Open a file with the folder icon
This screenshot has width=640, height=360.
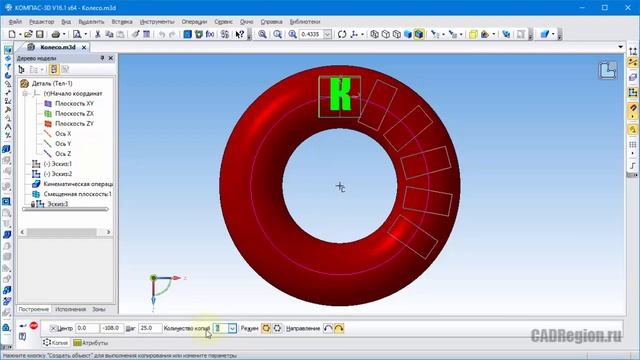point(28,34)
